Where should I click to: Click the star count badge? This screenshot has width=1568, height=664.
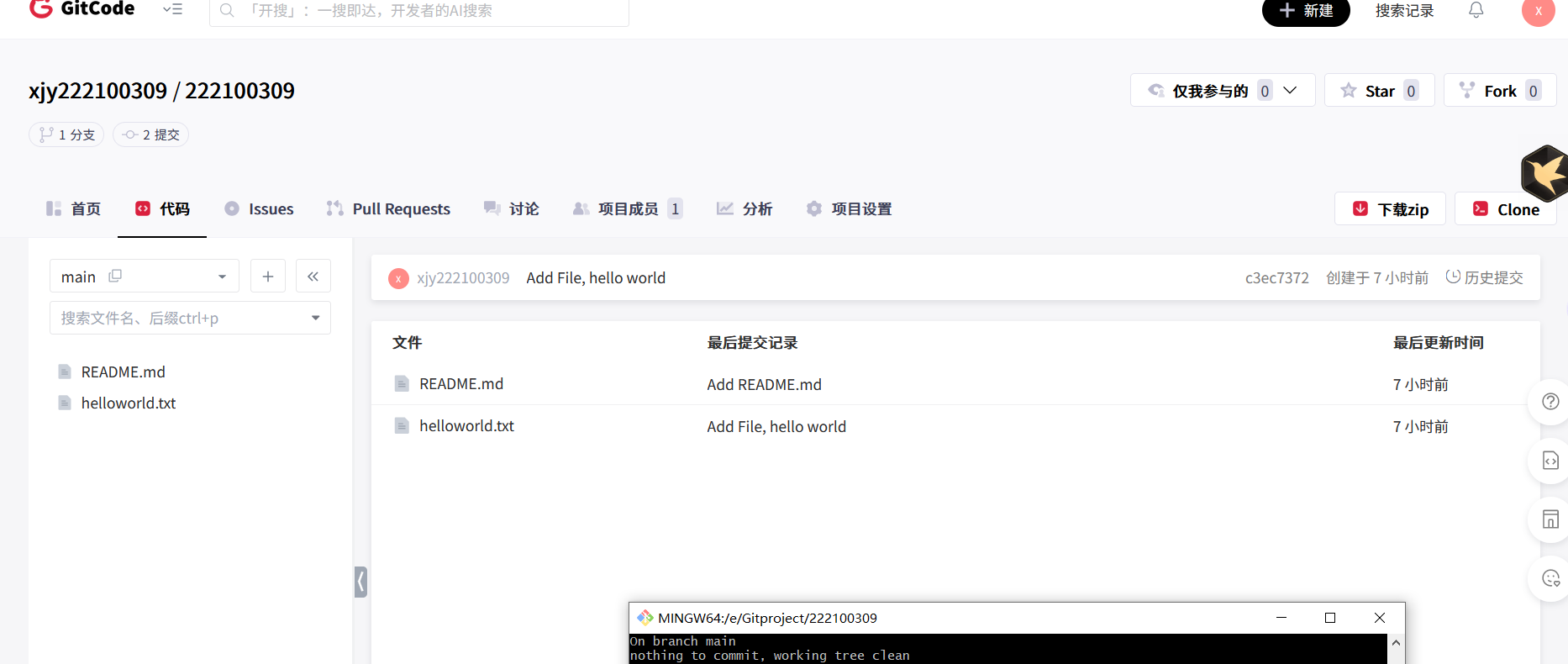tap(1411, 91)
